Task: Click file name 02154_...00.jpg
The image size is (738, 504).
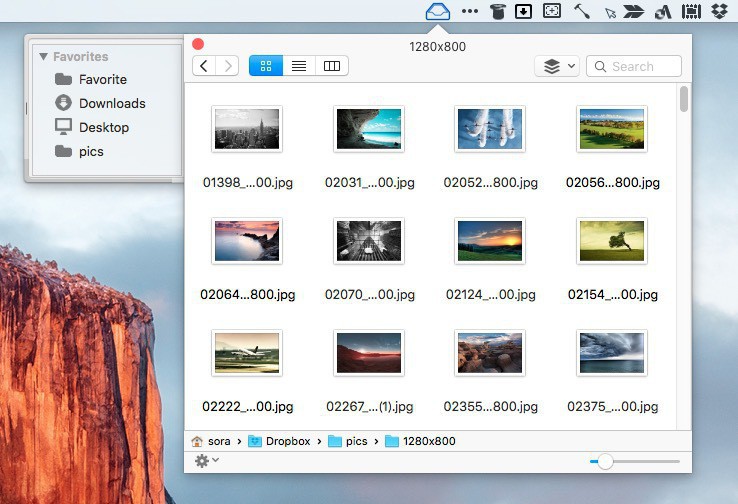Action: (x=612, y=295)
